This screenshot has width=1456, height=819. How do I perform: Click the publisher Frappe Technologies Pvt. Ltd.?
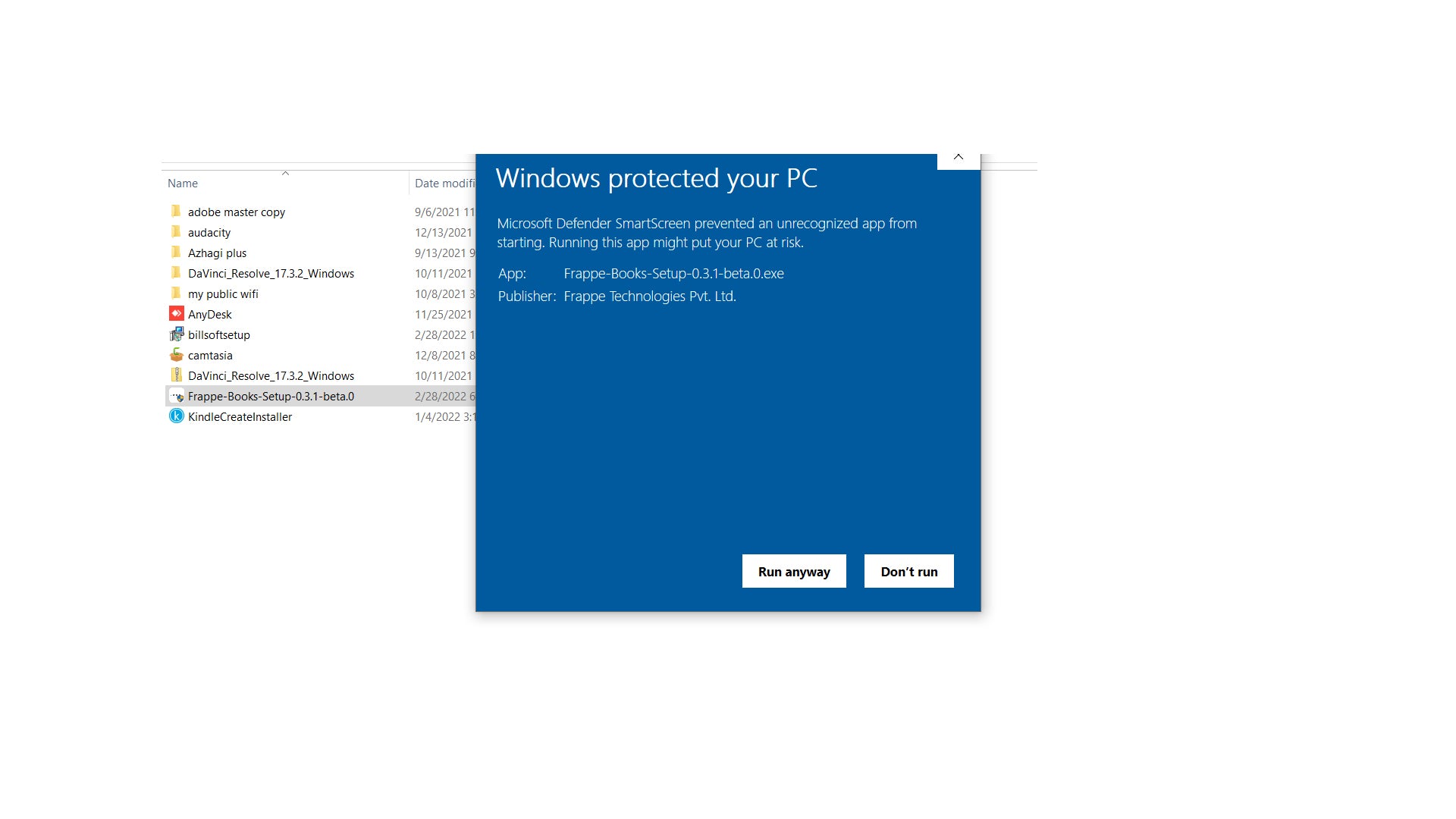[650, 297]
